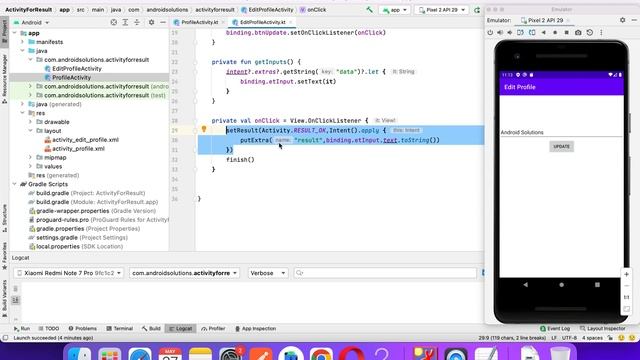
Task: Rotate the emulator right
Action: 532,32
